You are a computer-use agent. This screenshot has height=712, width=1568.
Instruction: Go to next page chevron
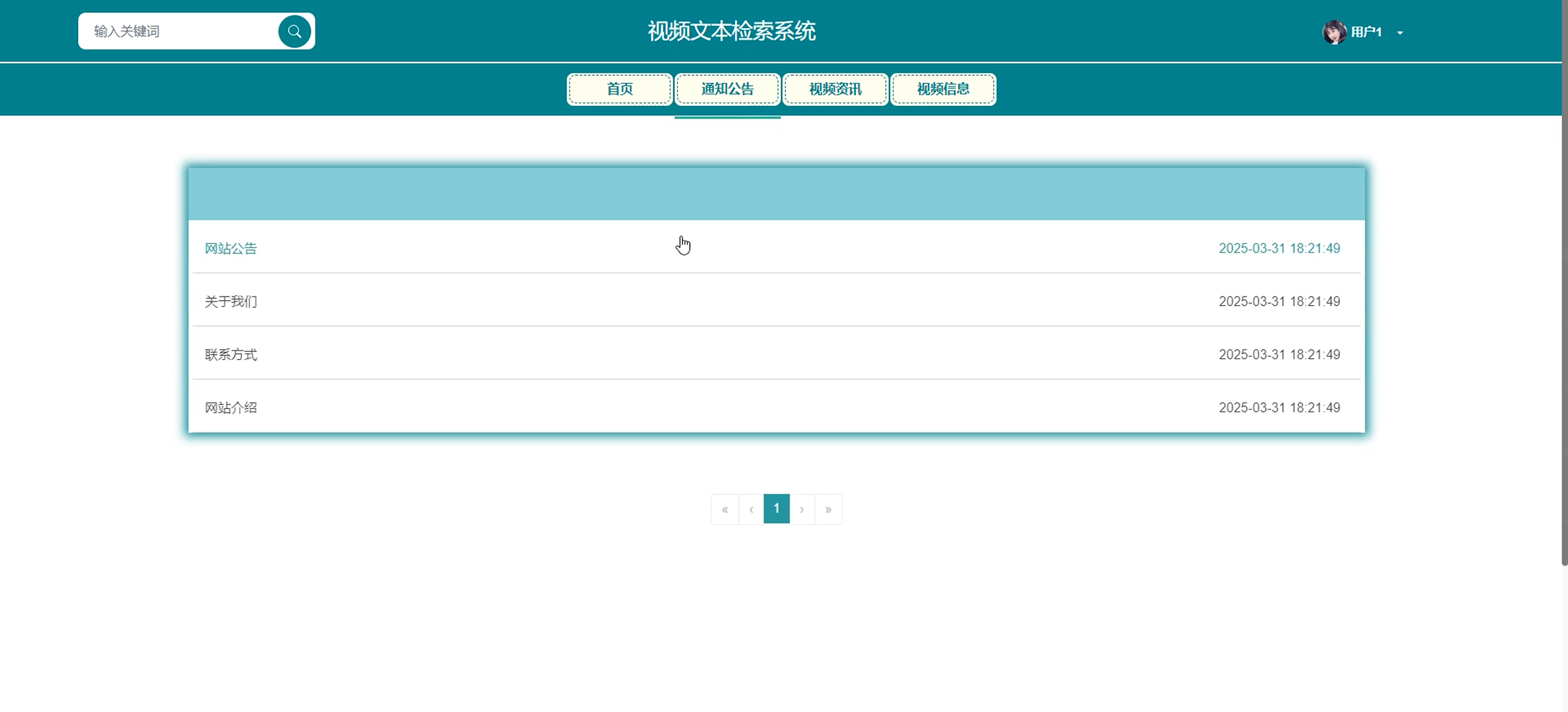(802, 509)
